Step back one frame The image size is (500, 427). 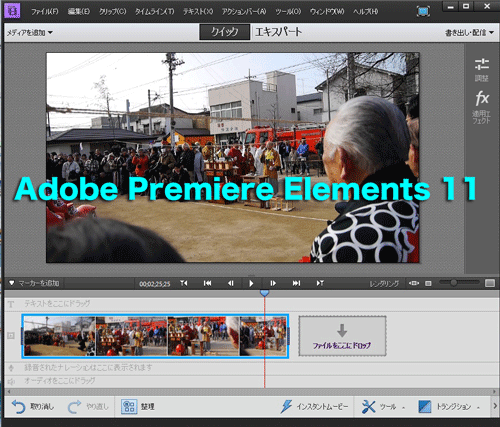coord(230,283)
